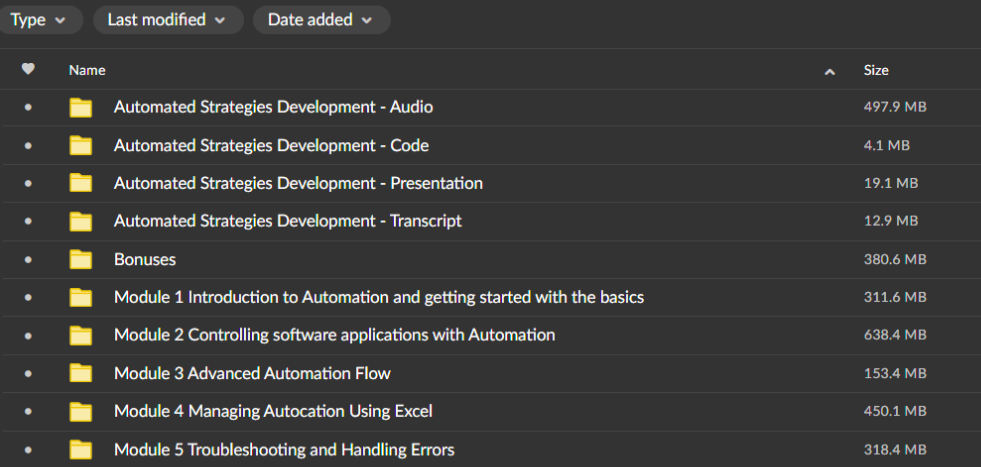Select the 318.4 MB size value
981x467 pixels.
[895, 450]
